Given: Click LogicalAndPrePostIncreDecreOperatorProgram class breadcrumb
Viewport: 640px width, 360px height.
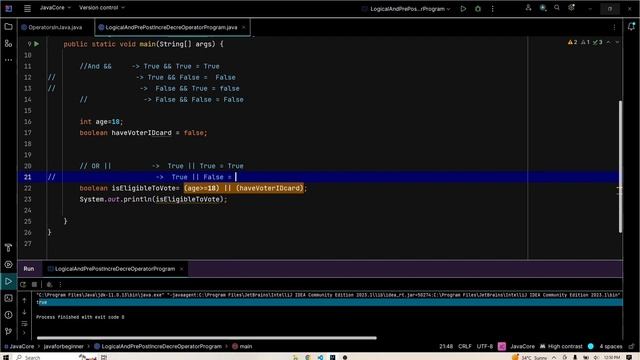Looking at the screenshot, I should [x=158, y=346].
